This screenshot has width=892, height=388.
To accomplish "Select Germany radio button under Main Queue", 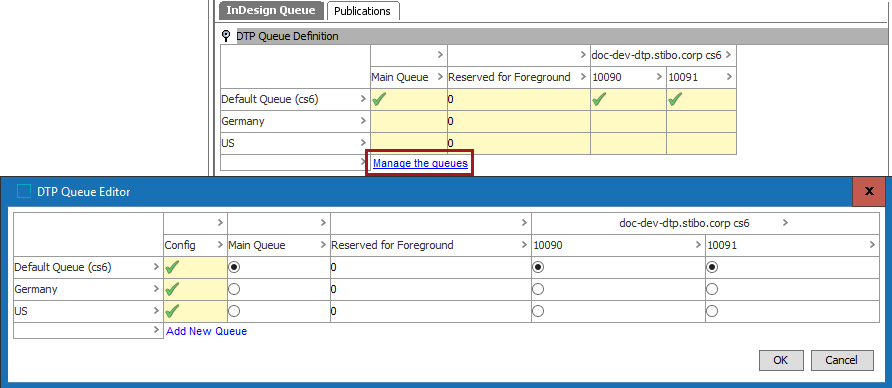I will (x=234, y=290).
